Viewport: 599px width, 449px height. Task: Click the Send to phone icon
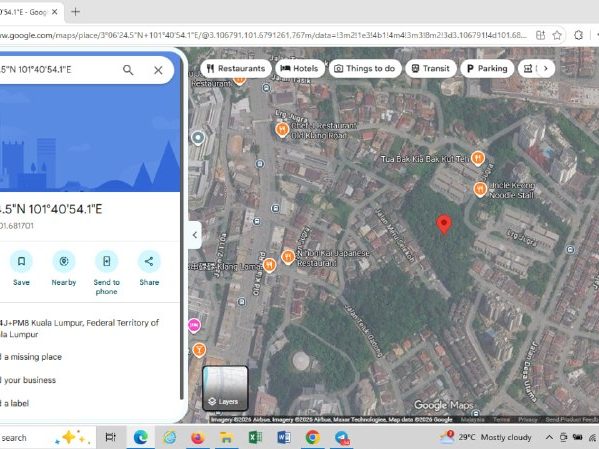[107, 261]
